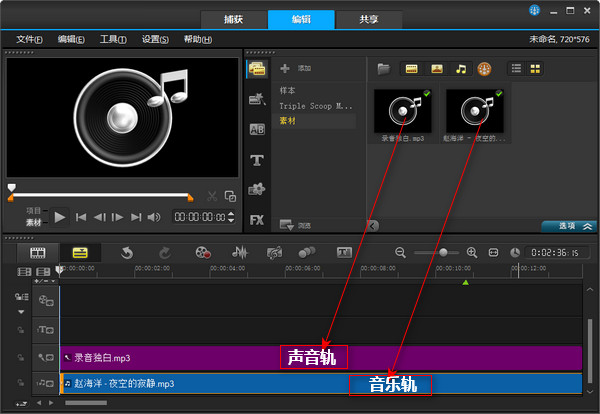Viewport: 600px width, 414px height.
Task: Toggle show videos in library
Action: pyautogui.click(x=411, y=69)
